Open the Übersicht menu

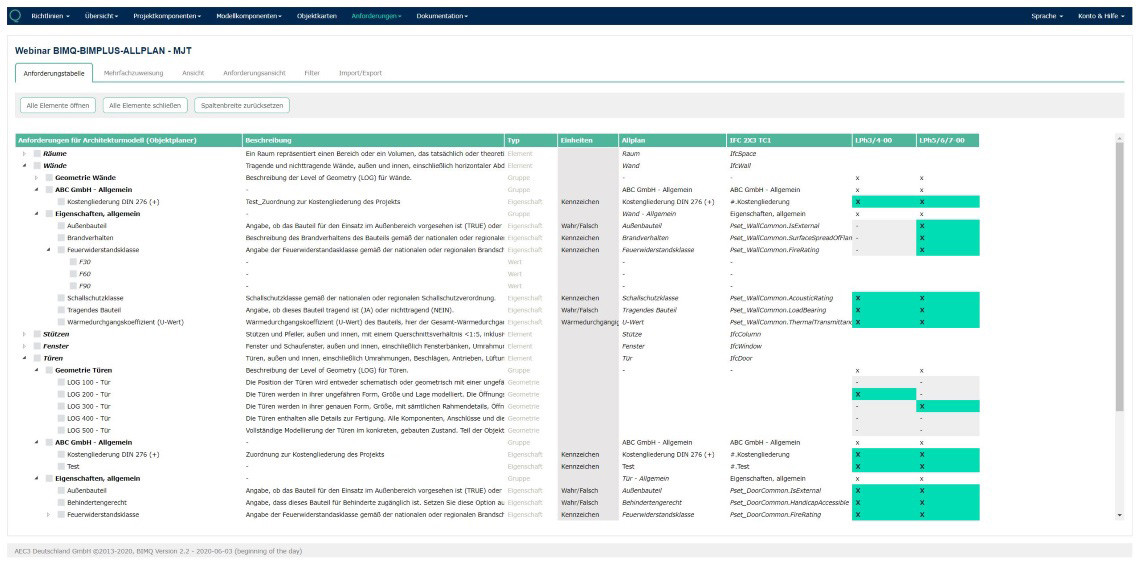[x=102, y=16]
